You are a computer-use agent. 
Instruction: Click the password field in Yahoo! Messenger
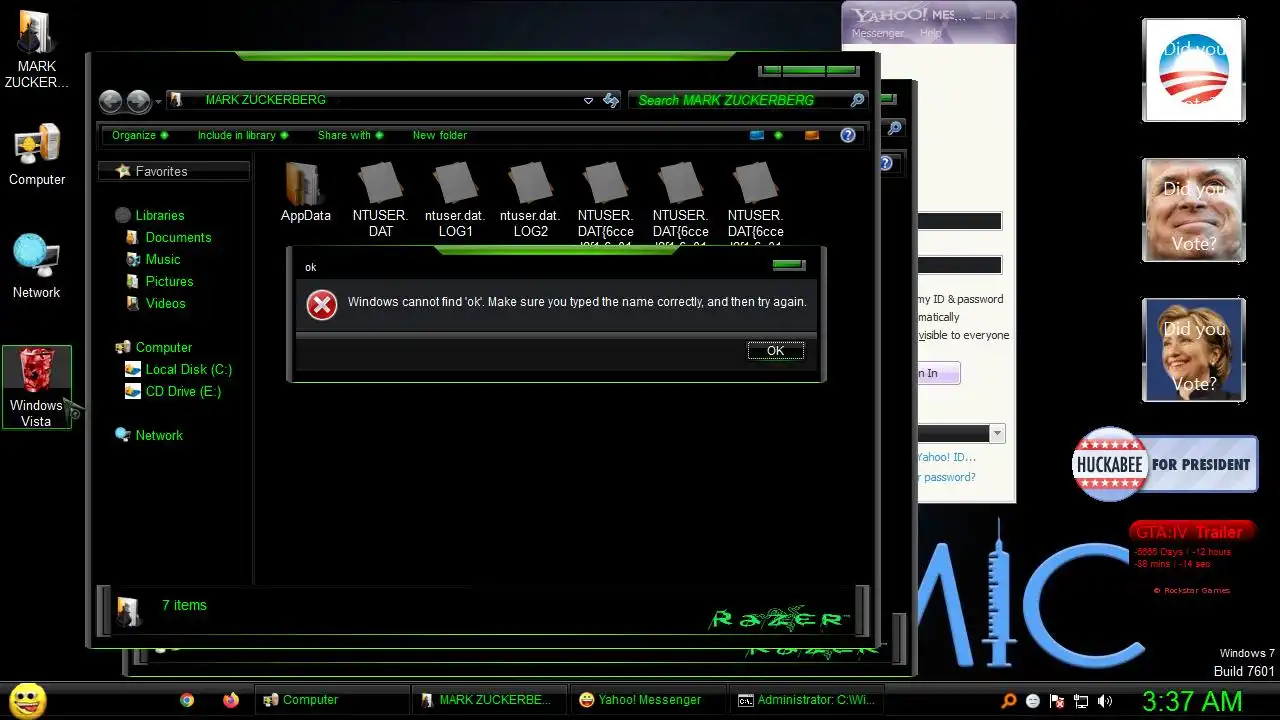pyautogui.click(x=959, y=265)
